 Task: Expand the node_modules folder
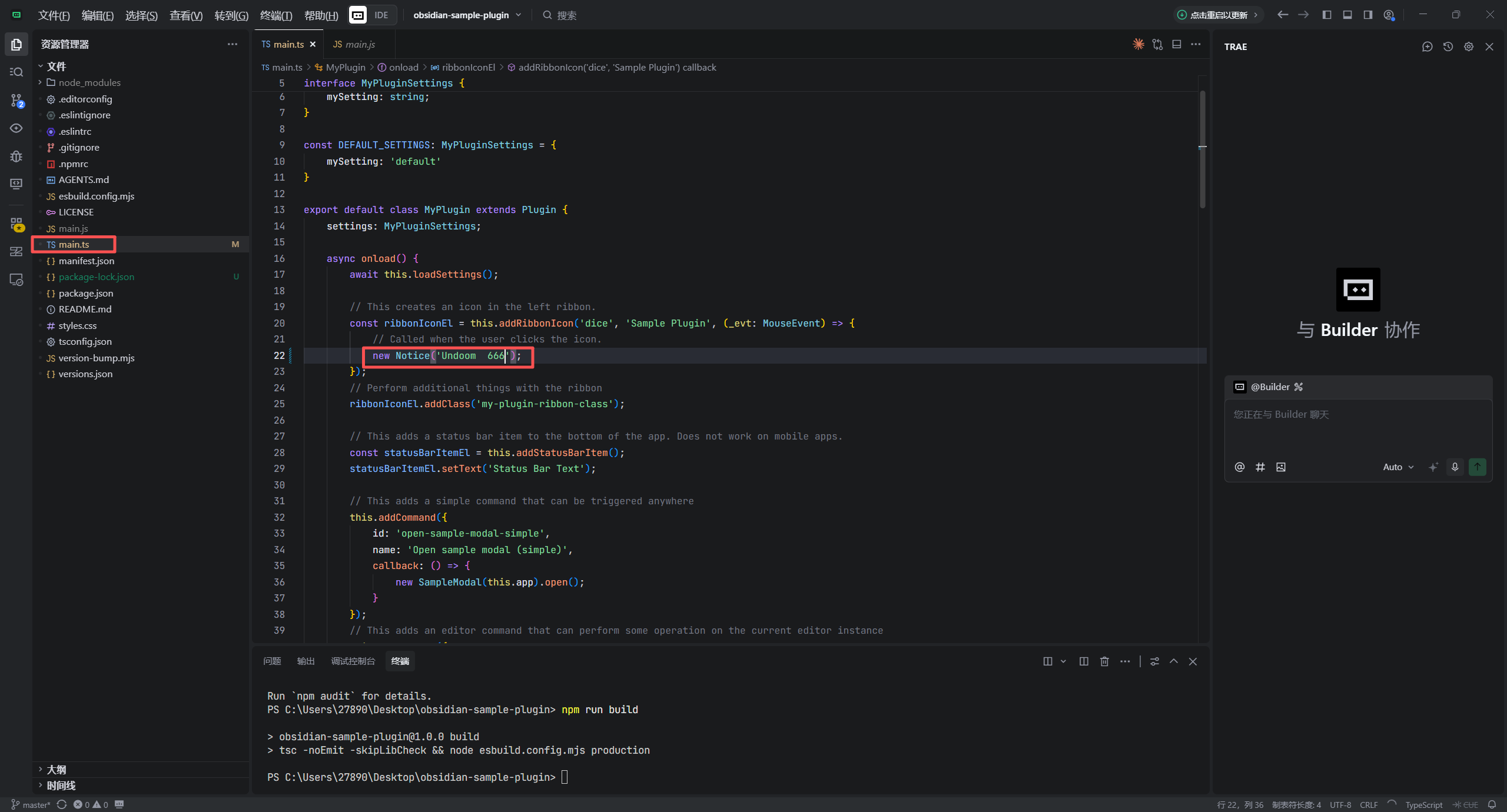pyautogui.click(x=89, y=82)
